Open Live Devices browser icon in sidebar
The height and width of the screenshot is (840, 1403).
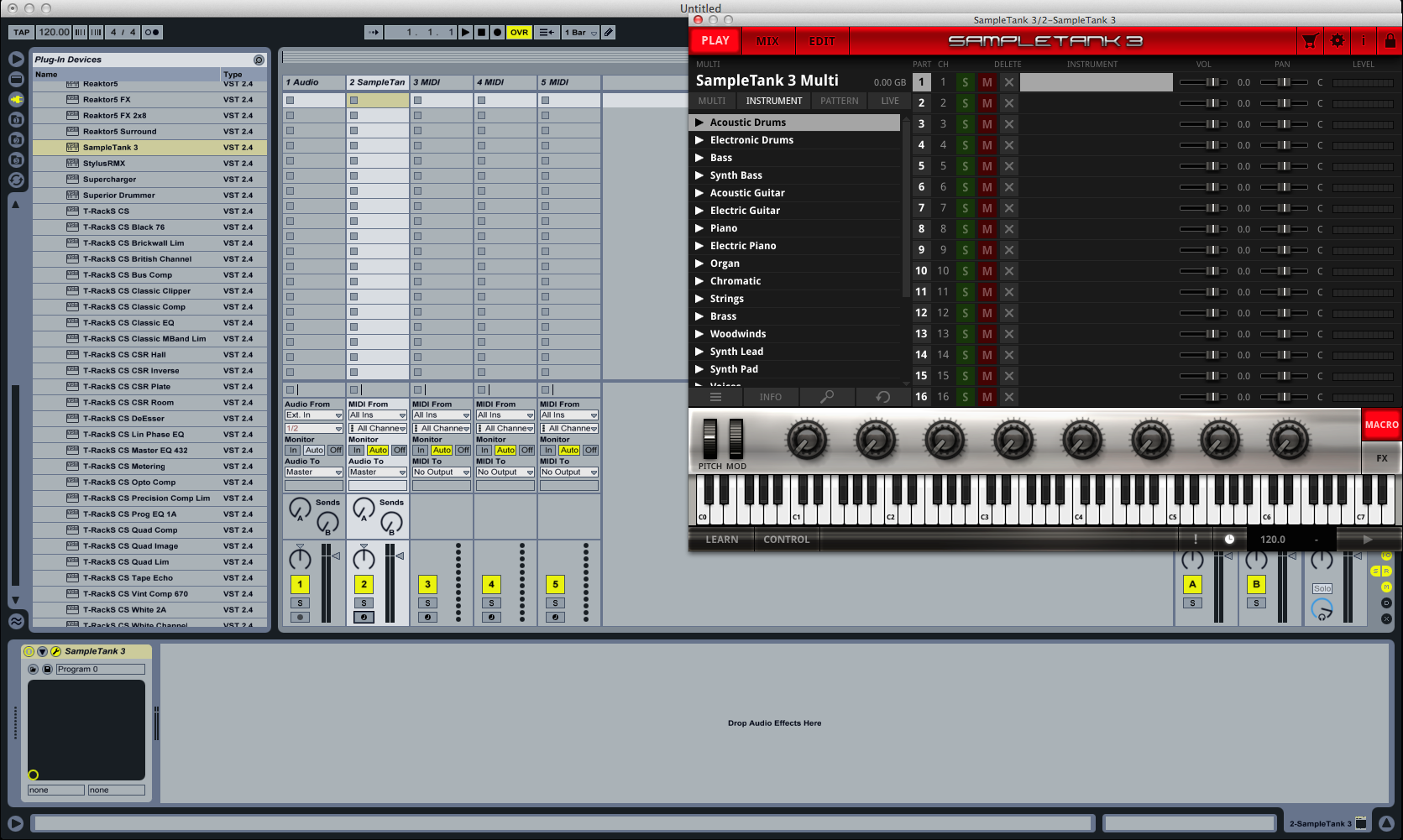pos(16,79)
